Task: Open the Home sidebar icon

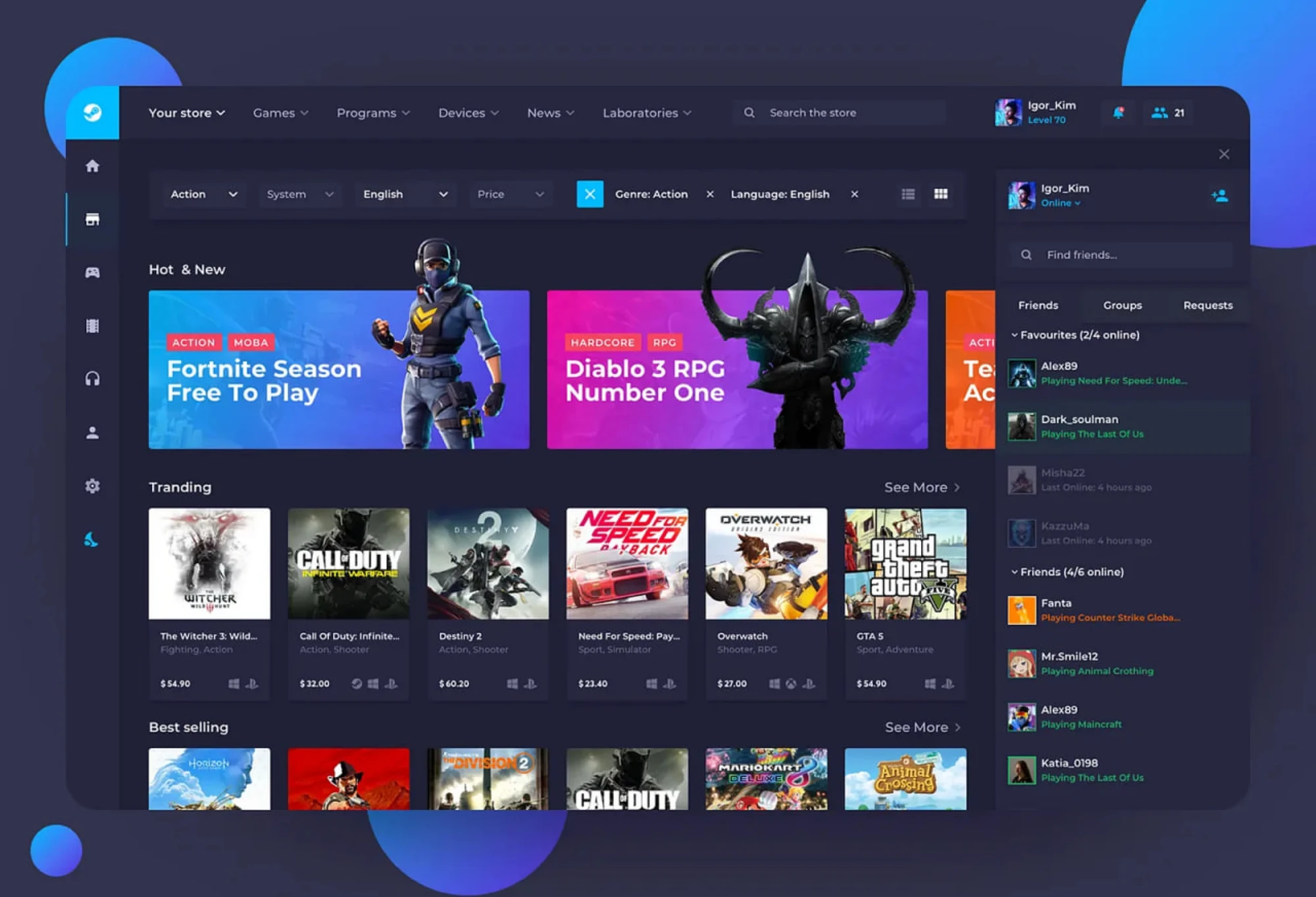Action: [92, 166]
